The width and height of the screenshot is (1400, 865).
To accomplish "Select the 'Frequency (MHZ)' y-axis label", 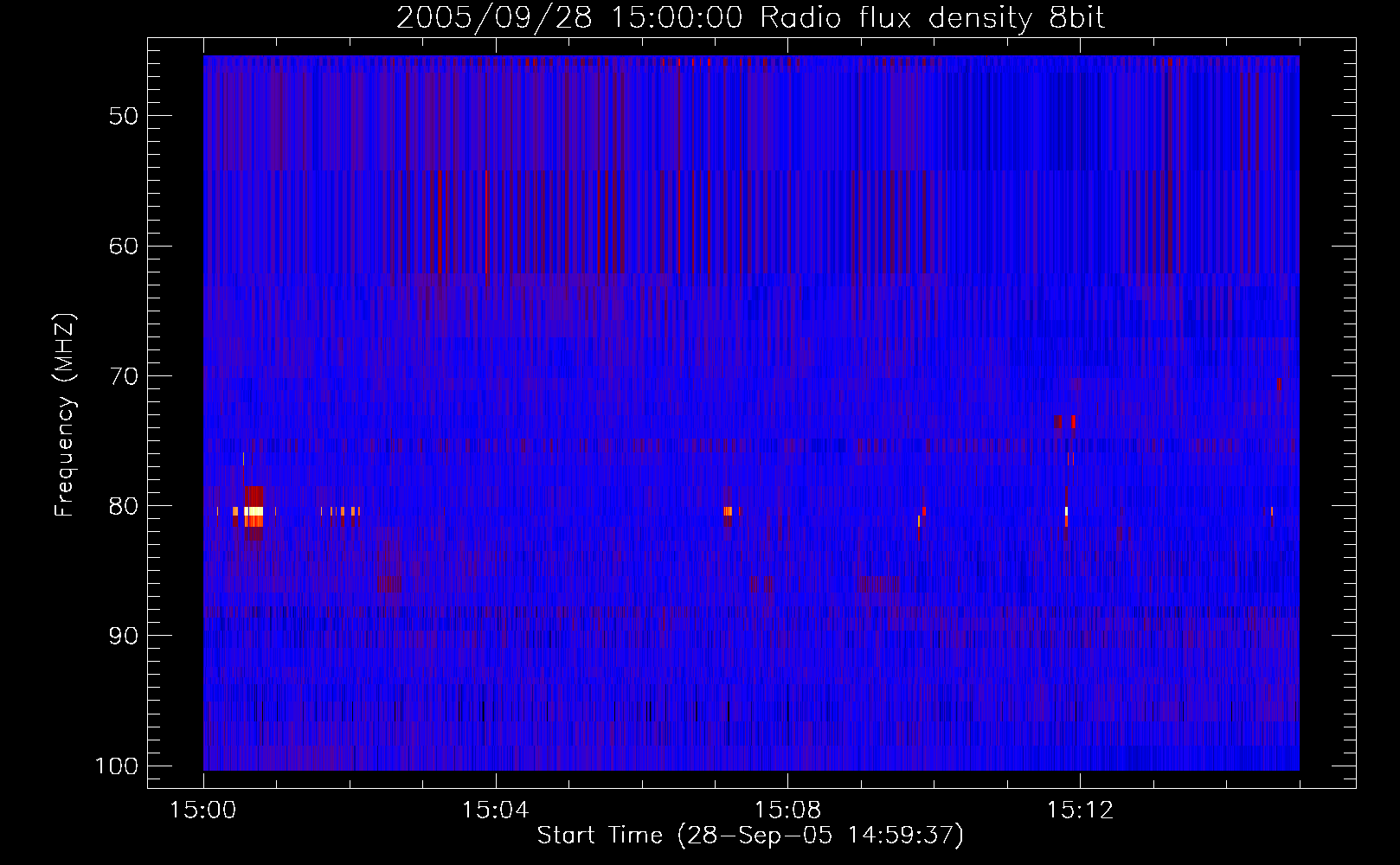I will coord(65,415).
